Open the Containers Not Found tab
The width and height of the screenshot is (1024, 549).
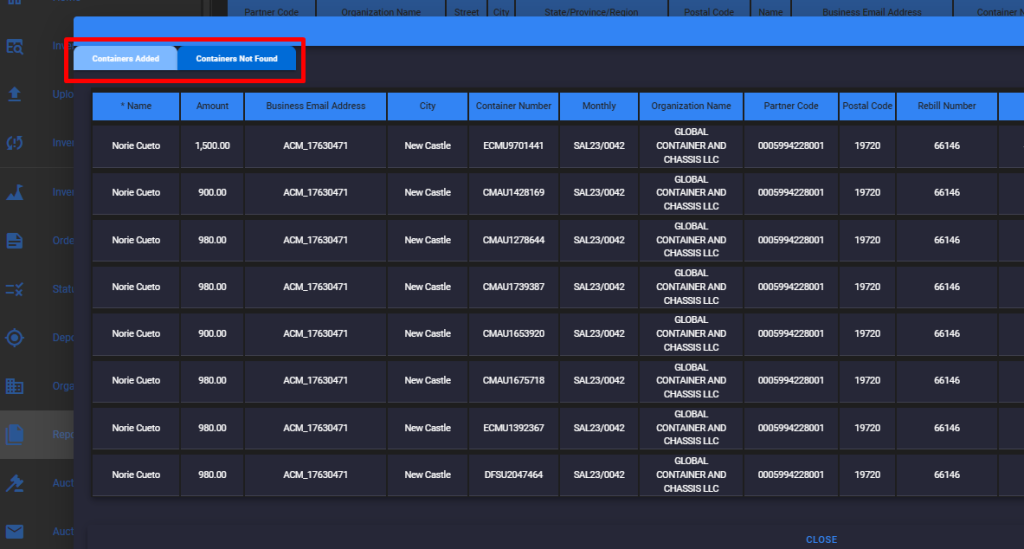[x=237, y=59]
